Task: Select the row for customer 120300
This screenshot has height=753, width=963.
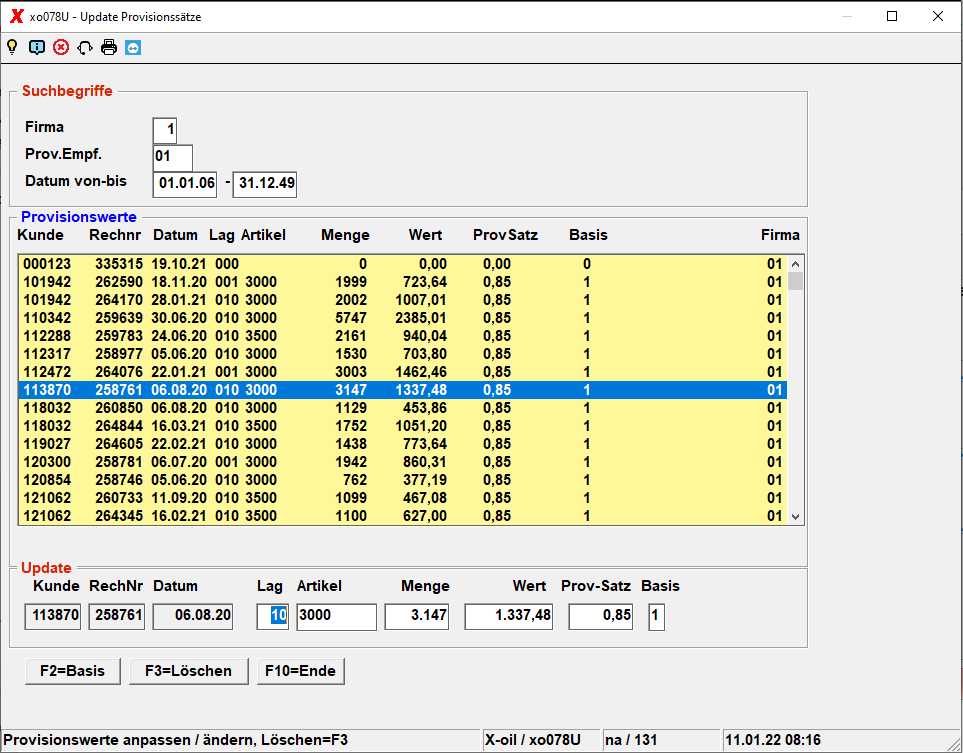Action: click(x=403, y=462)
